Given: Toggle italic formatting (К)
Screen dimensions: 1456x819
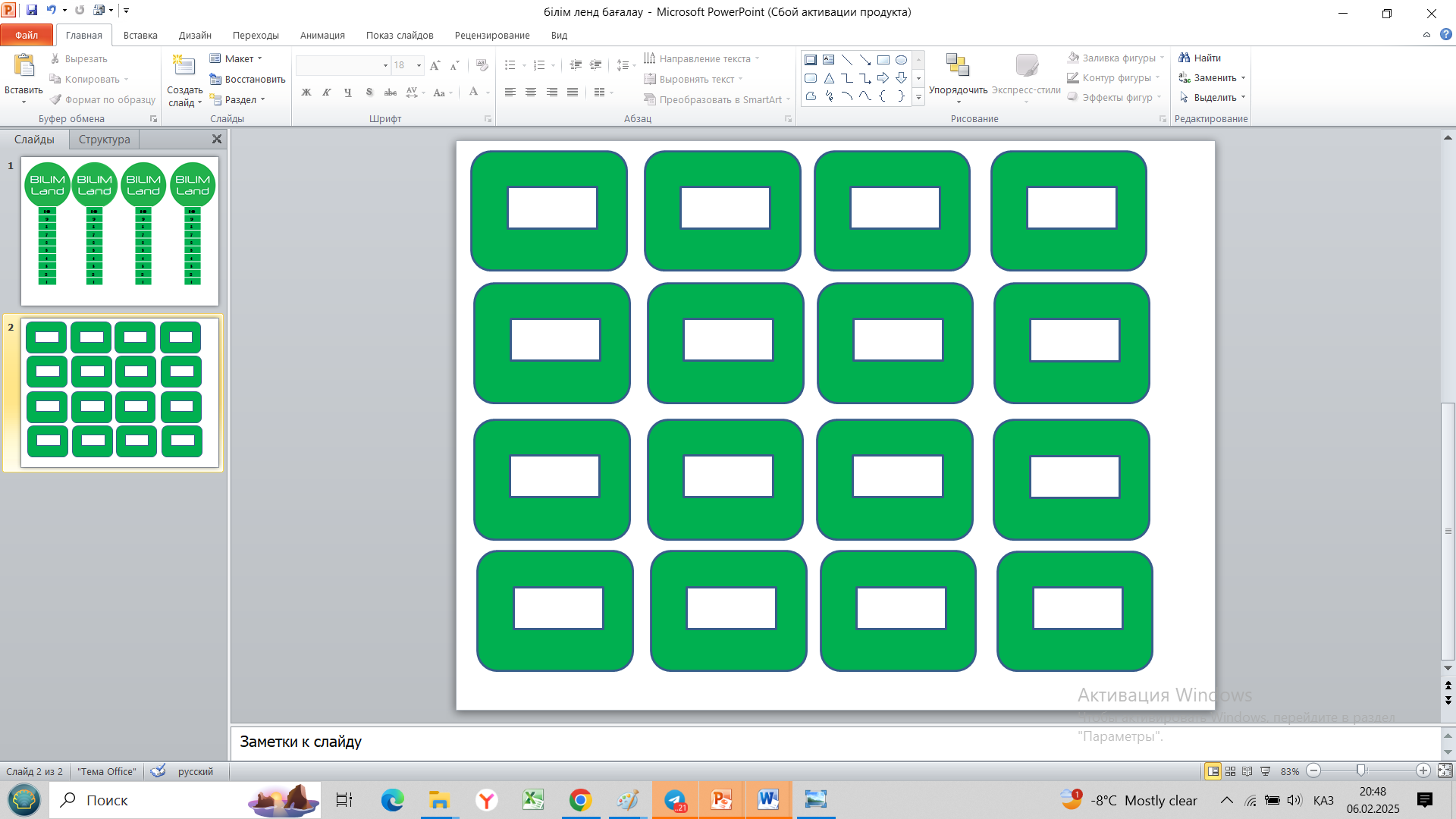Looking at the screenshot, I should 327,93.
